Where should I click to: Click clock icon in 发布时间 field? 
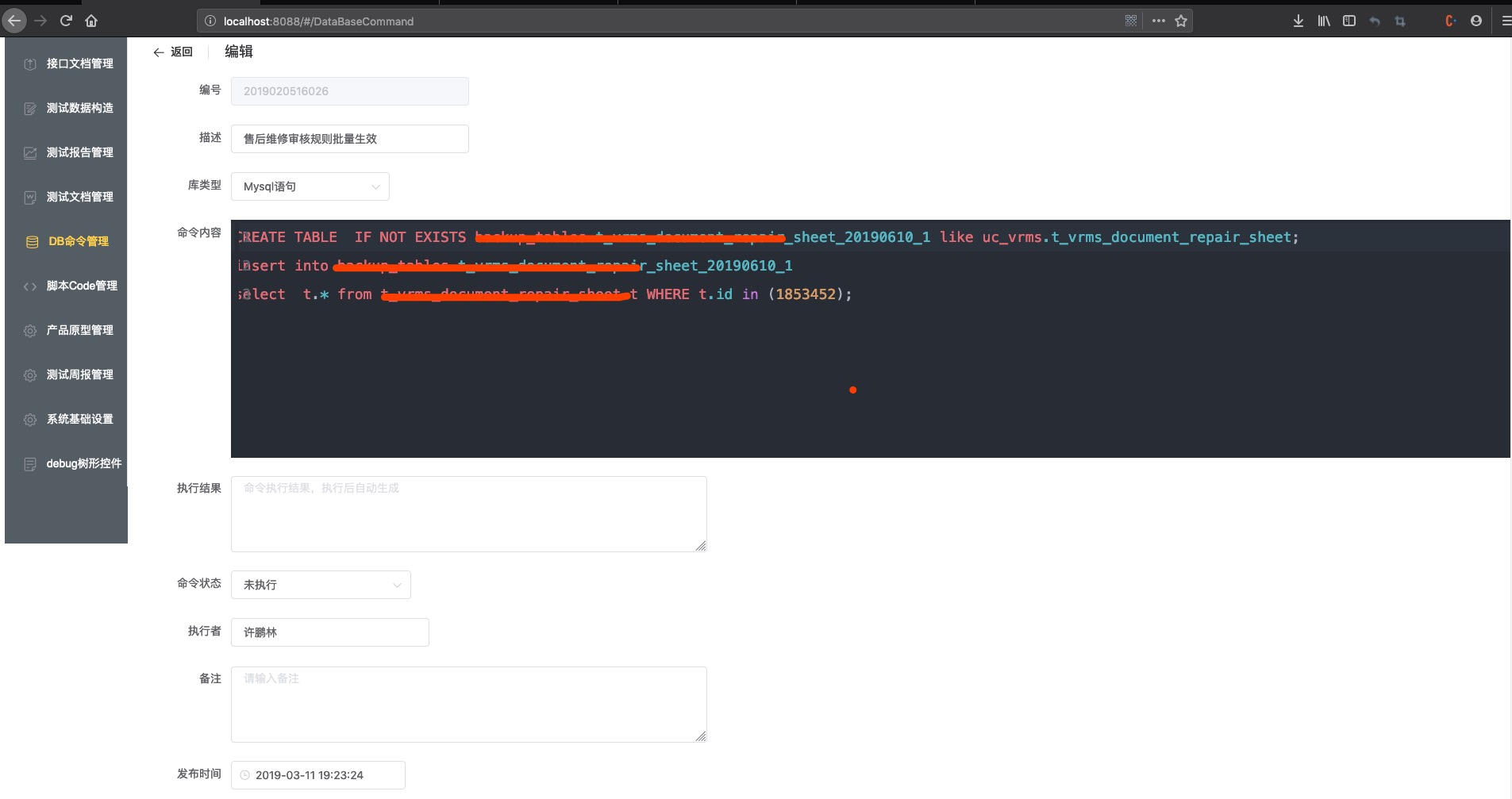(x=245, y=775)
